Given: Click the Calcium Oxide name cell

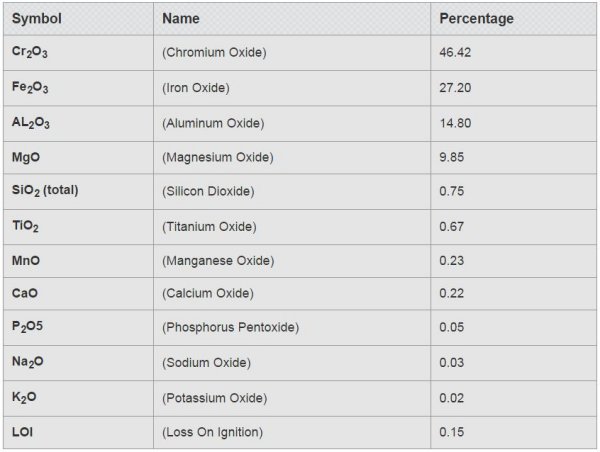Looking at the screenshot, I should click(208, 293).
